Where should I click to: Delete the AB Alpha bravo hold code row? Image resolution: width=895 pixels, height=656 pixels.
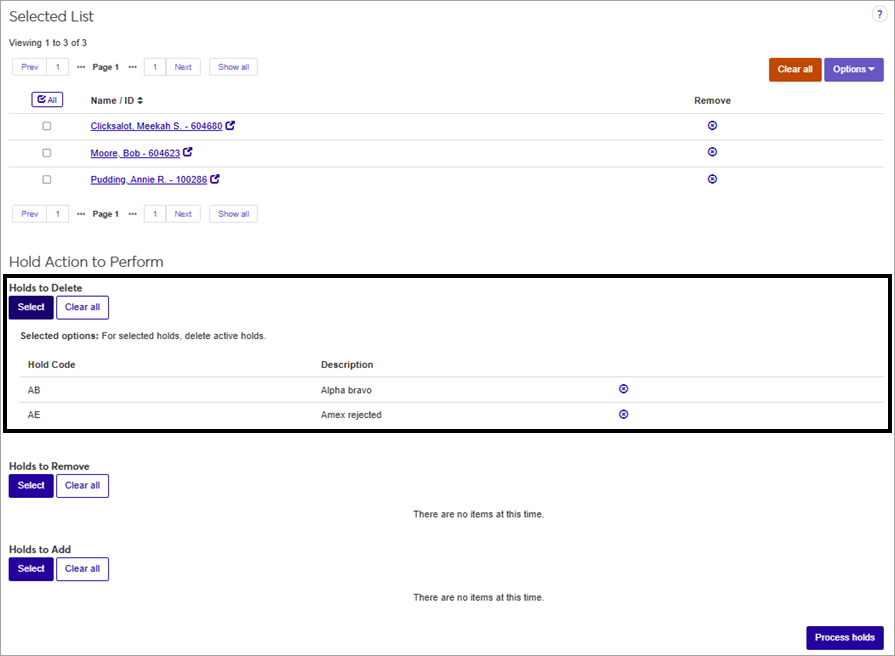[623, 389]
